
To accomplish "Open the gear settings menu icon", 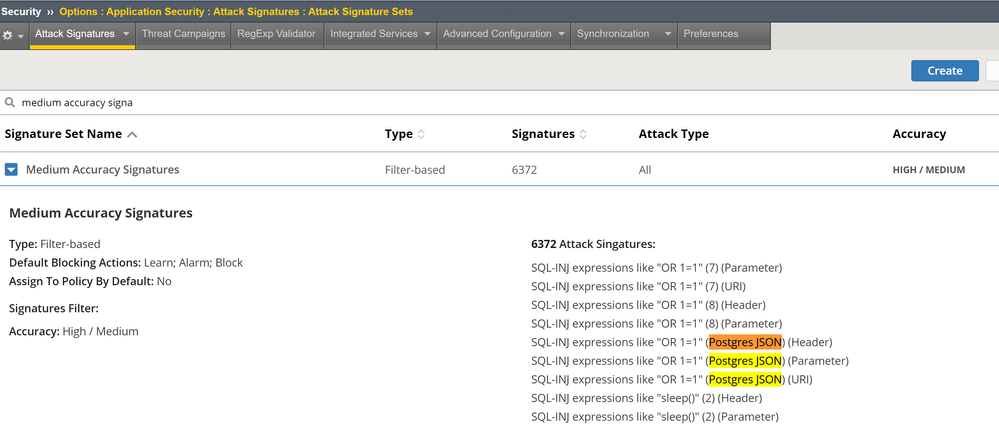I will pyautogui.click(x=9, y=35).
